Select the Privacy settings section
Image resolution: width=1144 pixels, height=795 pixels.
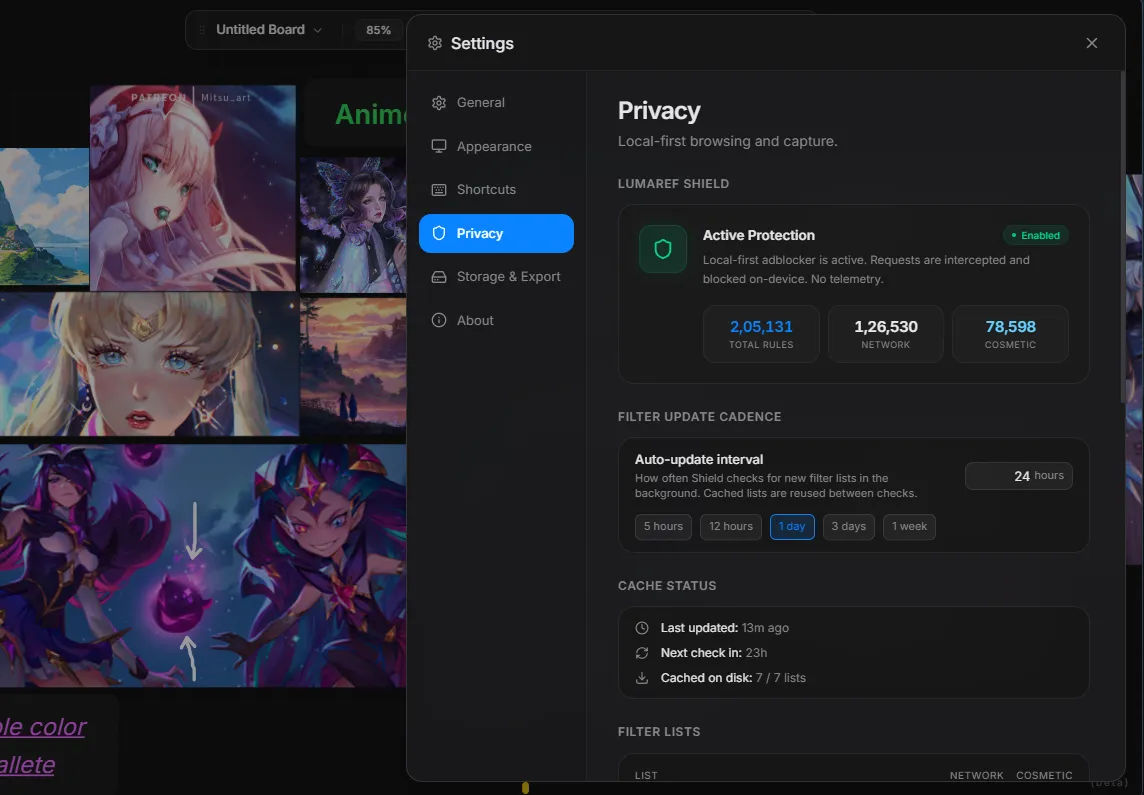[496, 233]
